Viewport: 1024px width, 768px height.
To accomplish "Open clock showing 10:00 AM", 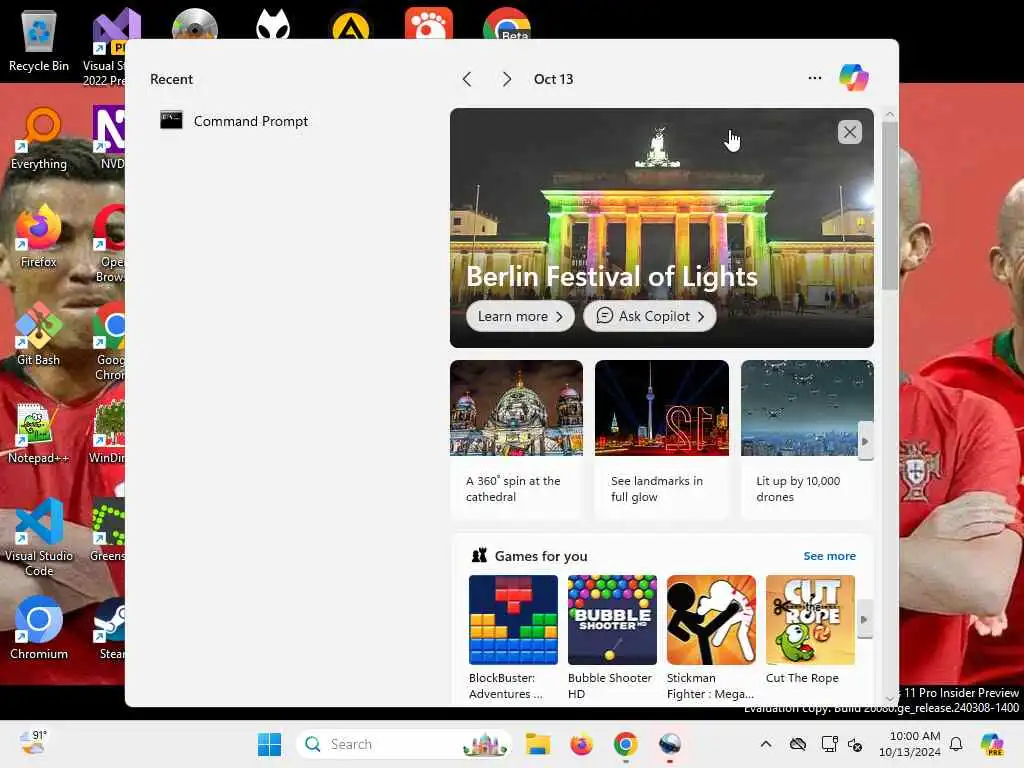I will [910, 744].
